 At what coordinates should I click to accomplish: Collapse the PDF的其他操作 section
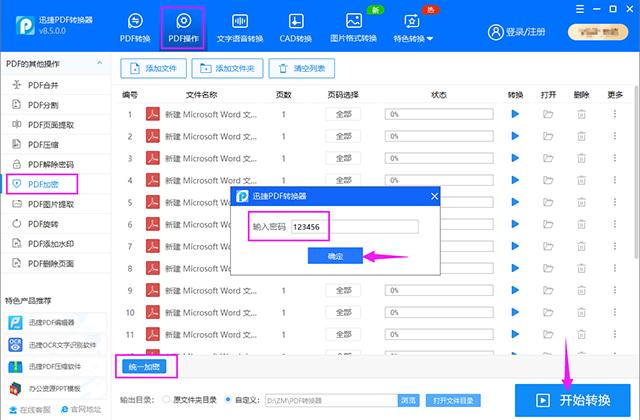99,63
